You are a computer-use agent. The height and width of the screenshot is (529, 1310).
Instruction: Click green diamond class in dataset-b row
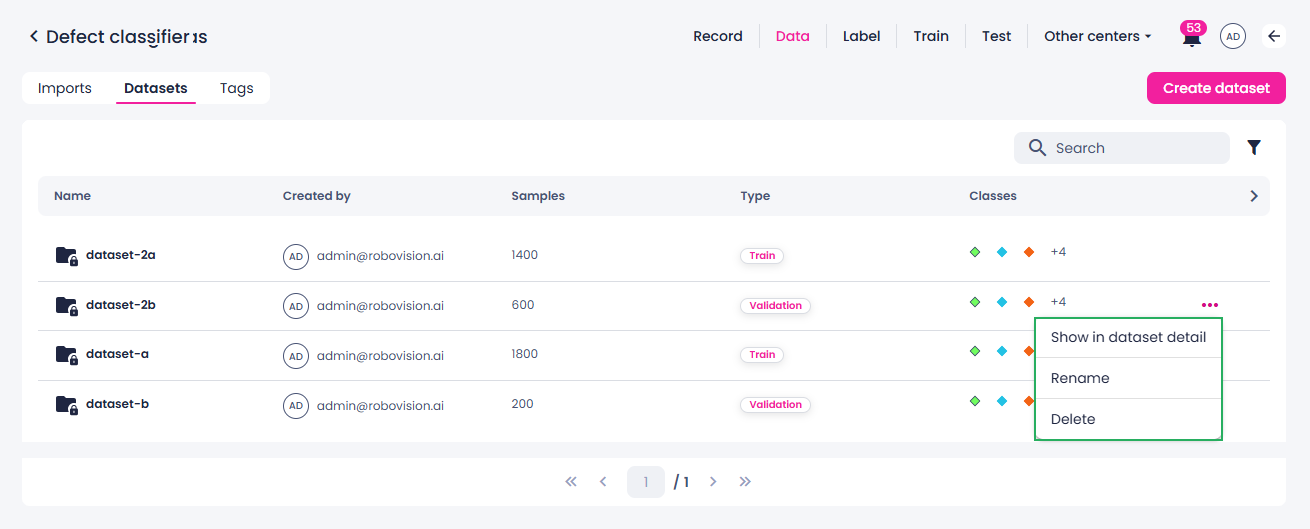tap(975, 401)
